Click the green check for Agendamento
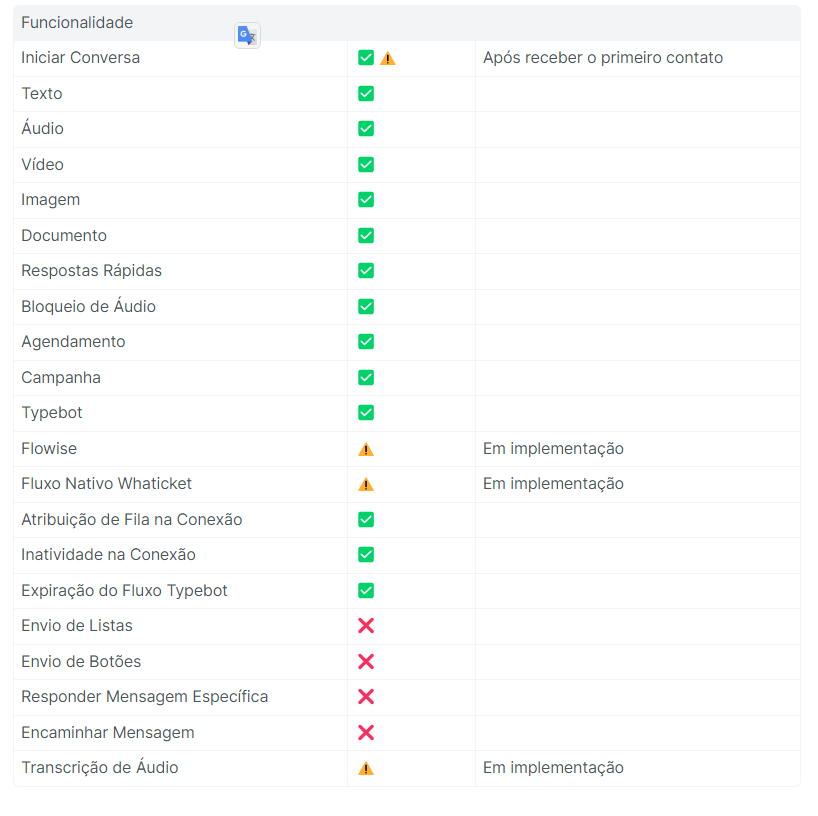Image resolution: width=818 pixels, height=816 pixels. click(x=366, y=342)
